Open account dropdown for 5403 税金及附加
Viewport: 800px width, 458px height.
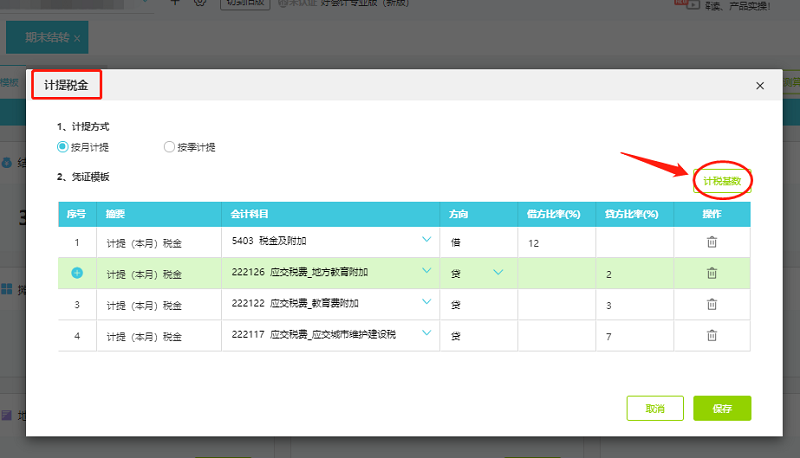427,239
